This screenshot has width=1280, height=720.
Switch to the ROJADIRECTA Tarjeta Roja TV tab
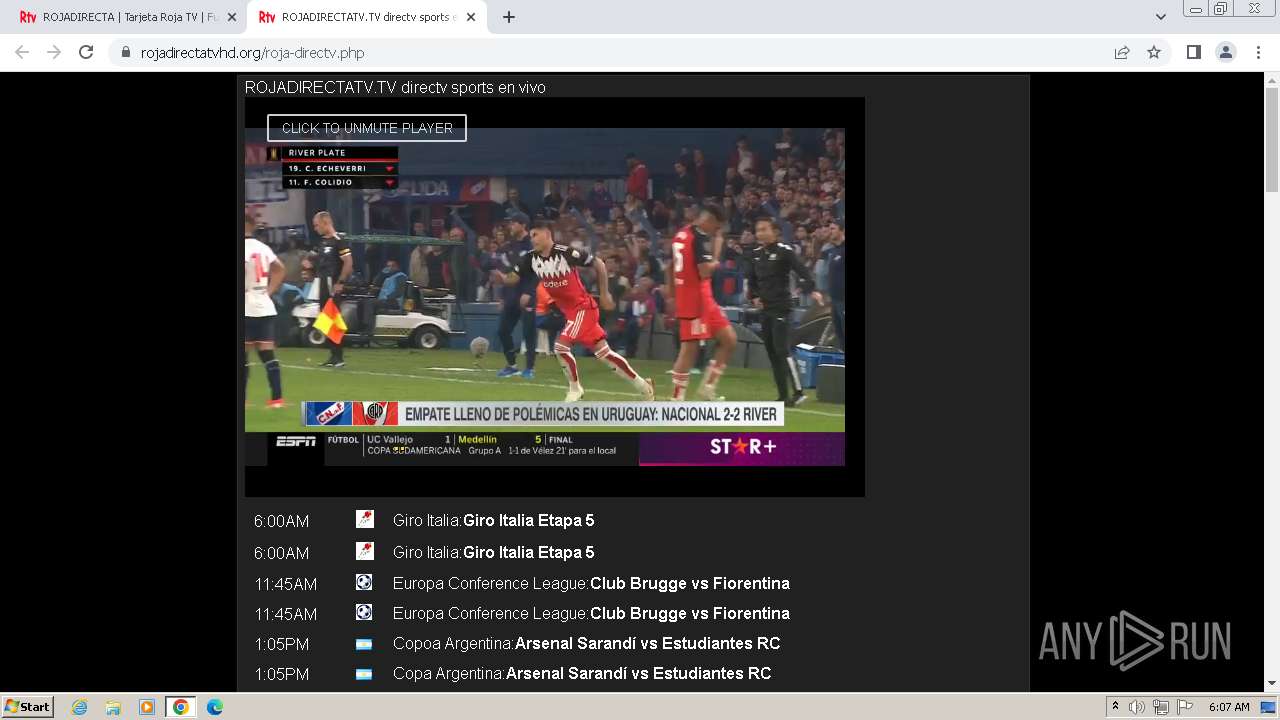point(127,17)
